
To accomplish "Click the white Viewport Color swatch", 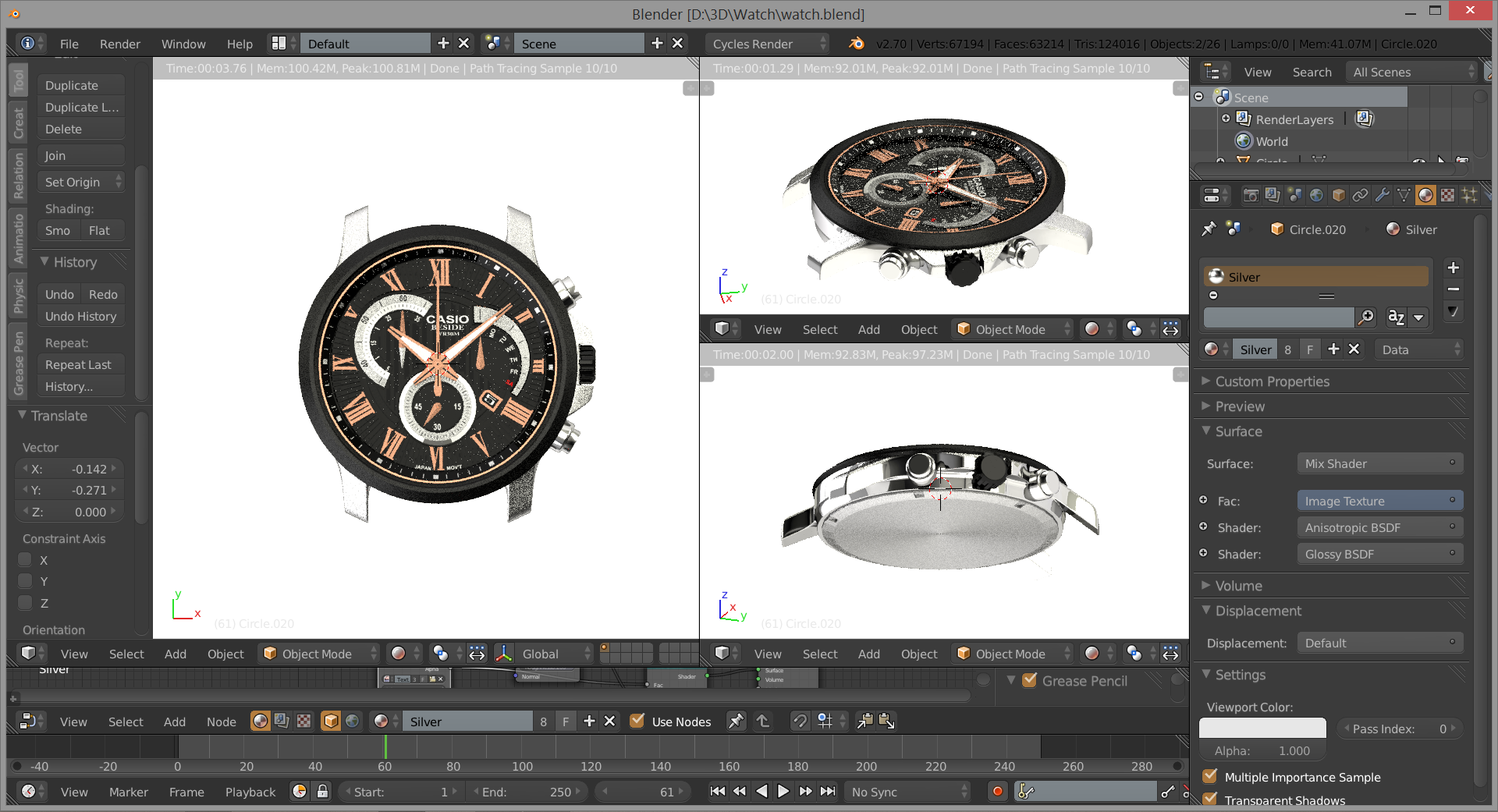I will [1262, 729].
